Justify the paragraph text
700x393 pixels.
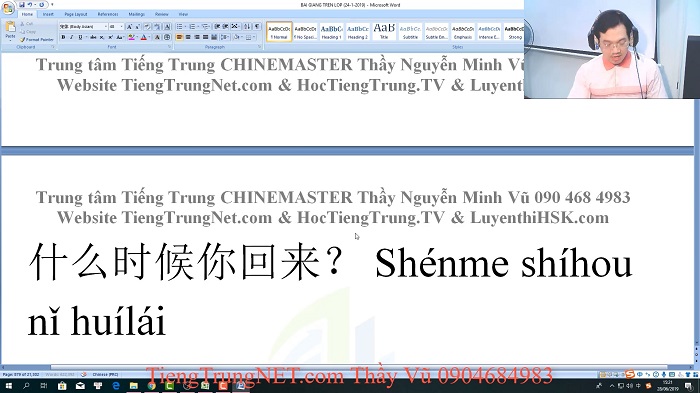click(205, 37)
